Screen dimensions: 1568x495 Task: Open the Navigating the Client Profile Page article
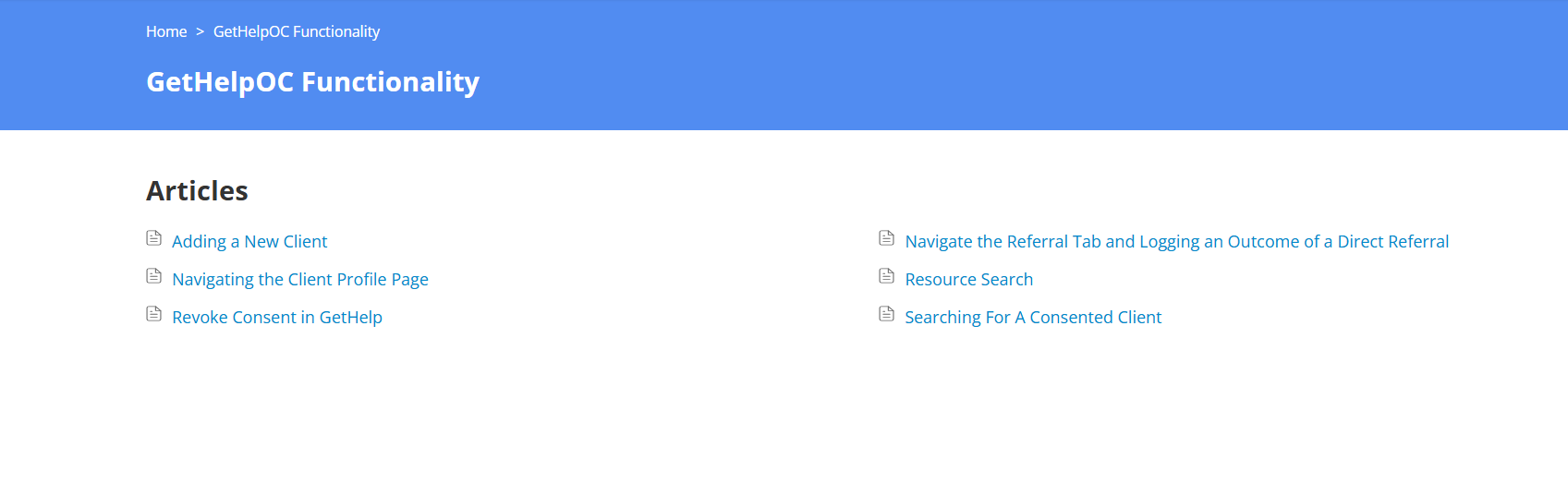(x=300, y=279)
